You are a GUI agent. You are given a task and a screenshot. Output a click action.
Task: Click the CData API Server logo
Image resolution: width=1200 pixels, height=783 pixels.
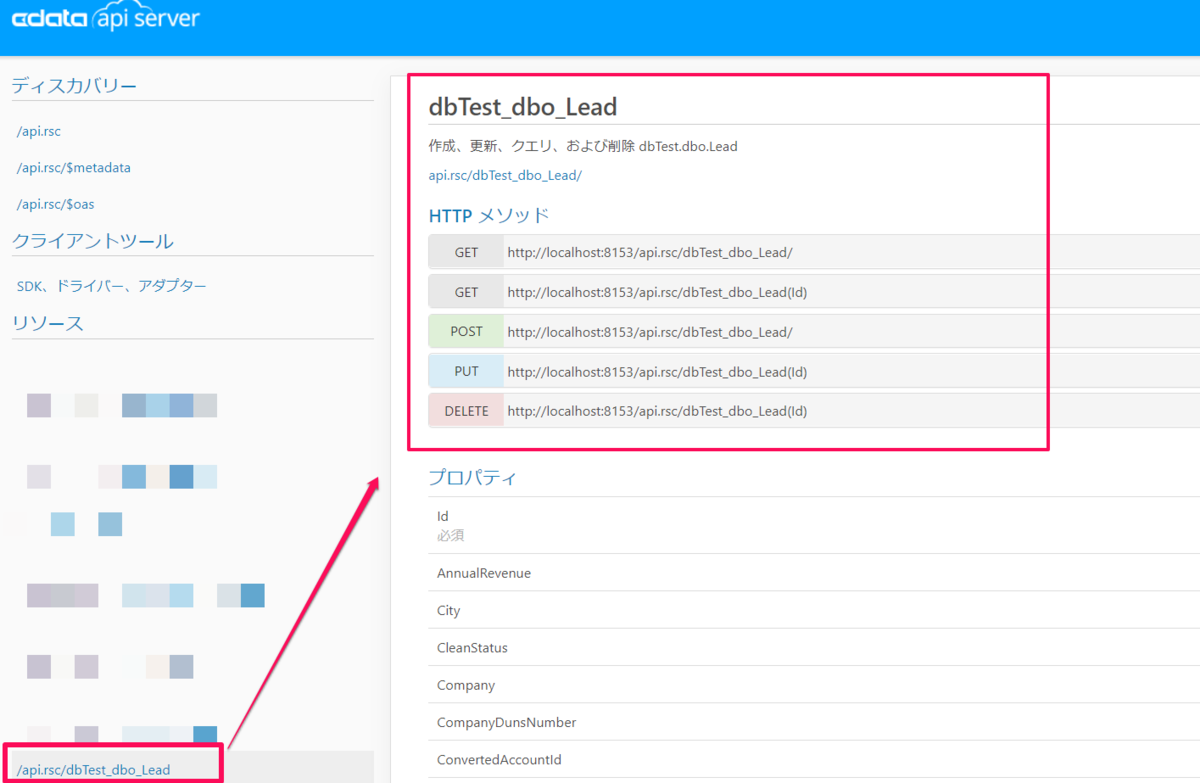point(105,18)
